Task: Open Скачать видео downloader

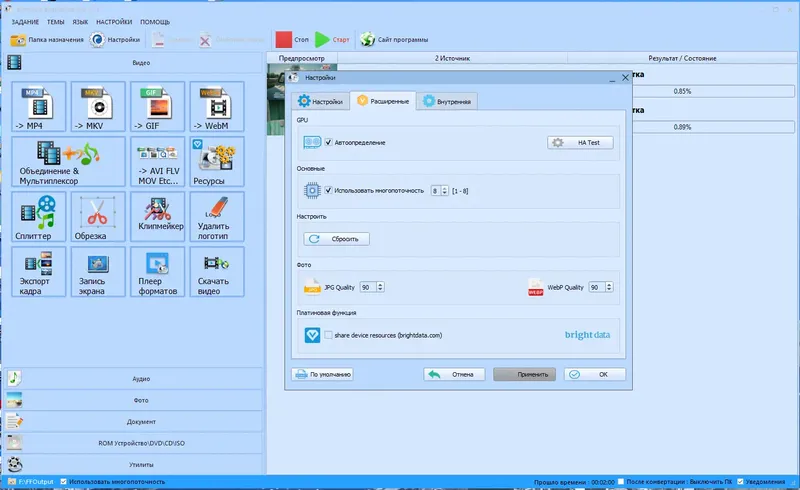Action: [217, 272]
